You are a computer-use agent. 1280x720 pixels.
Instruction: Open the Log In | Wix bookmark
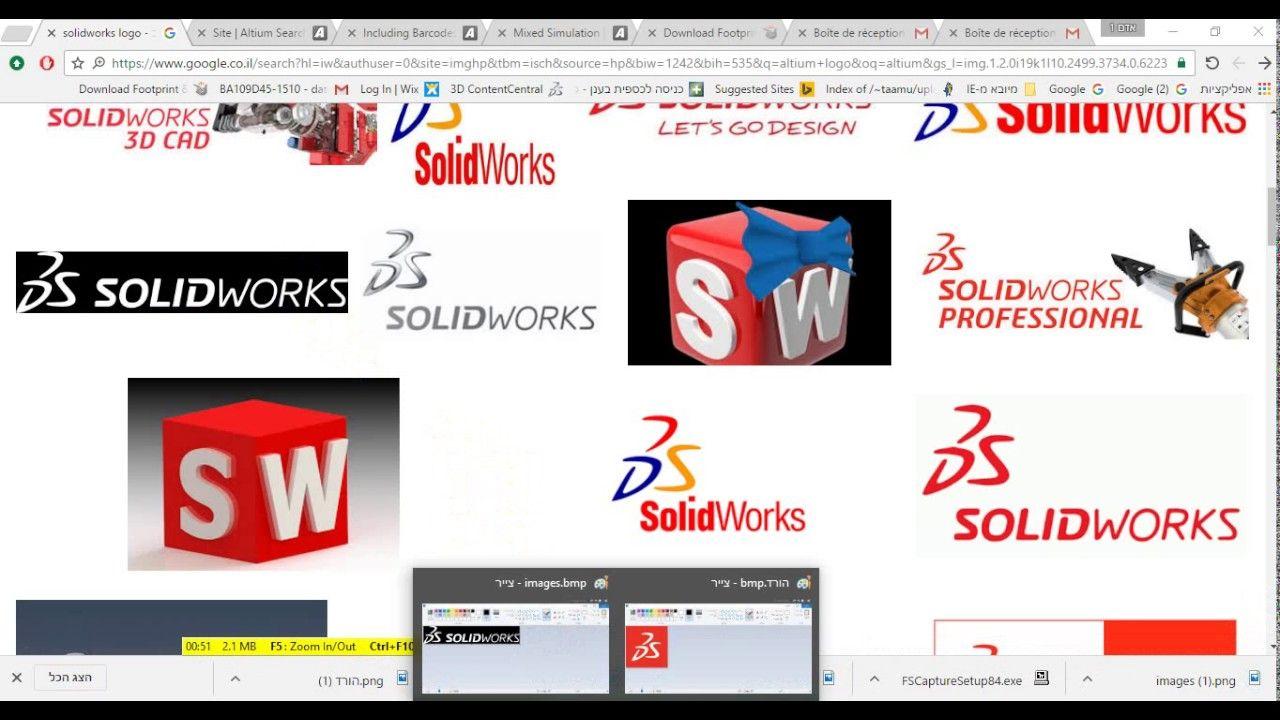point(399,89)
